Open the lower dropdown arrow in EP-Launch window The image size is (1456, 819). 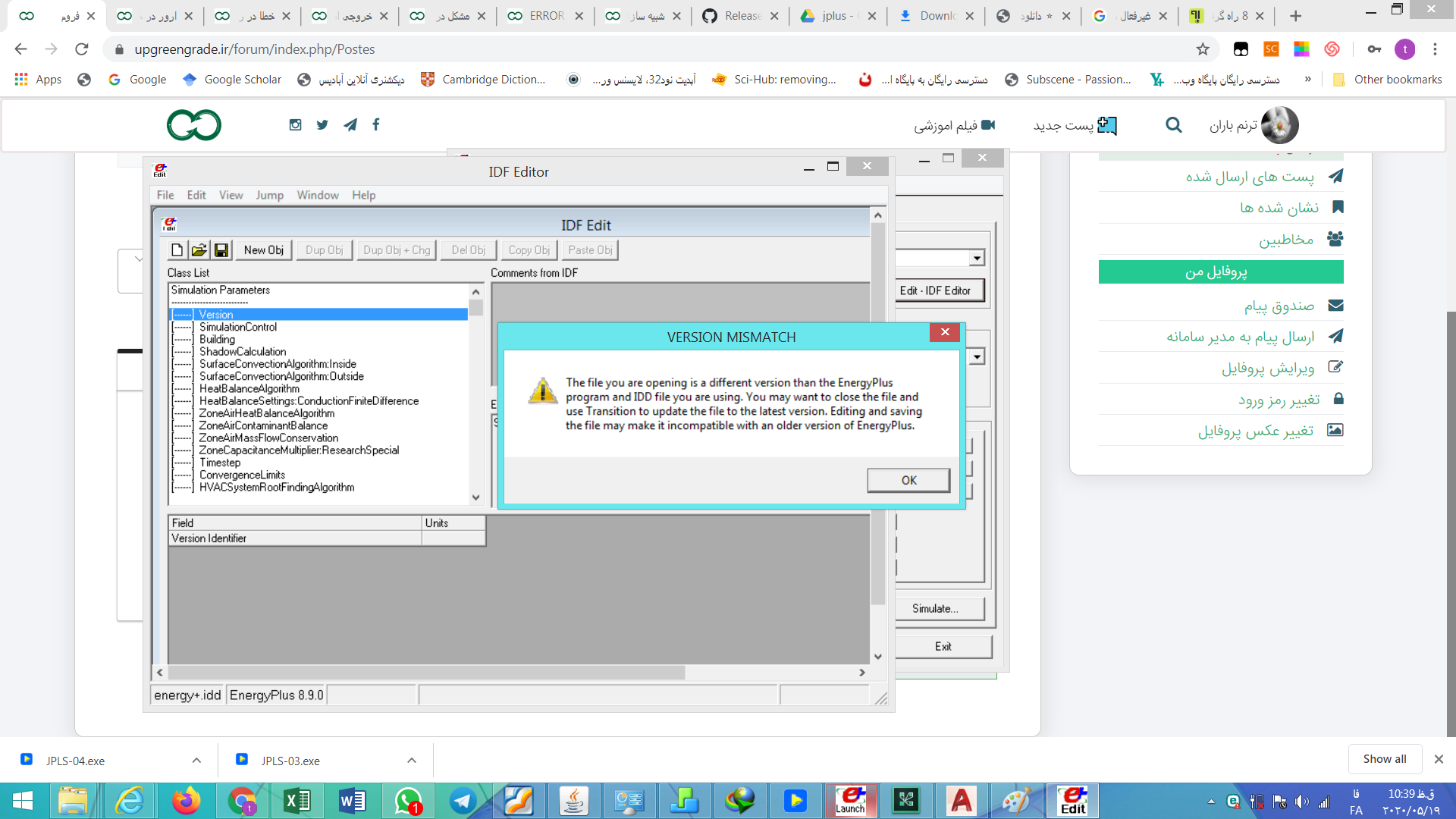pos(977,356)
